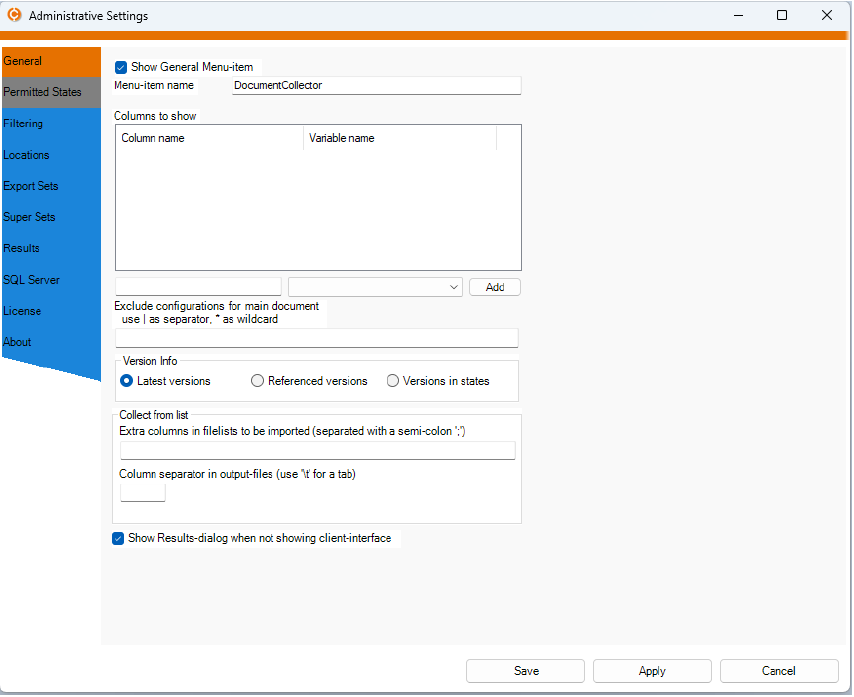Viewport: 854px width, 697px height.
Task: Toggle Show General Menu-item checkbox
Action: click(x=121, y=67)
